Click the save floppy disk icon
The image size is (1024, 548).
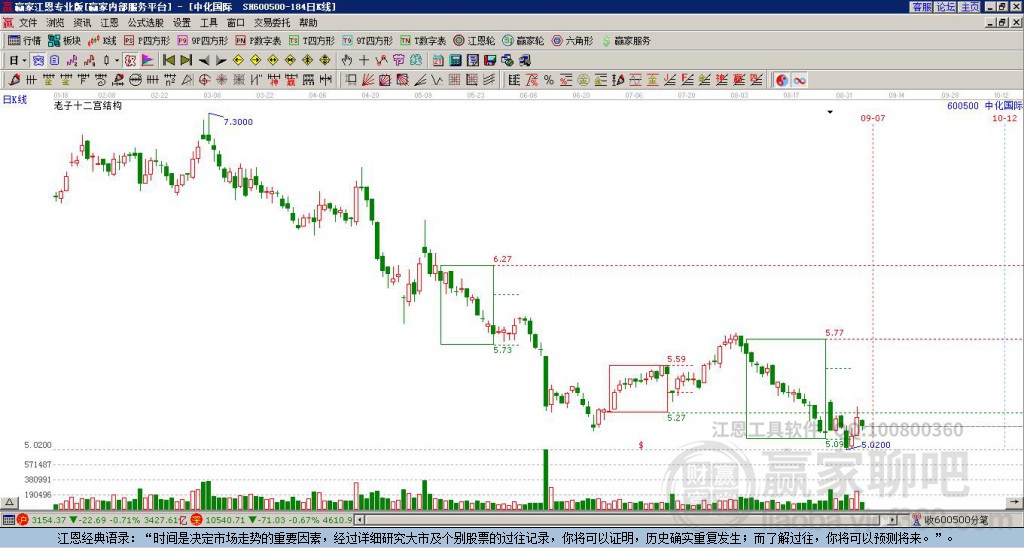coord(490,60)
